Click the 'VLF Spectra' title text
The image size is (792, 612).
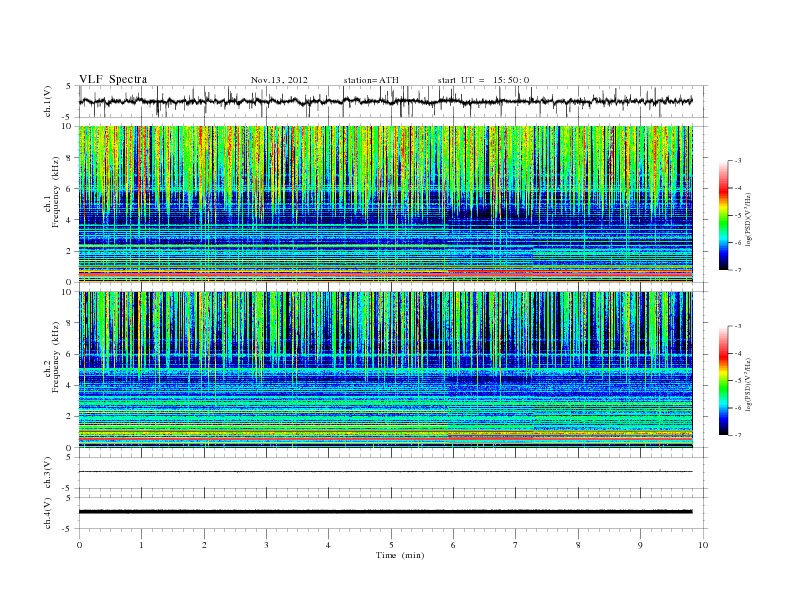tap(113, 79)
